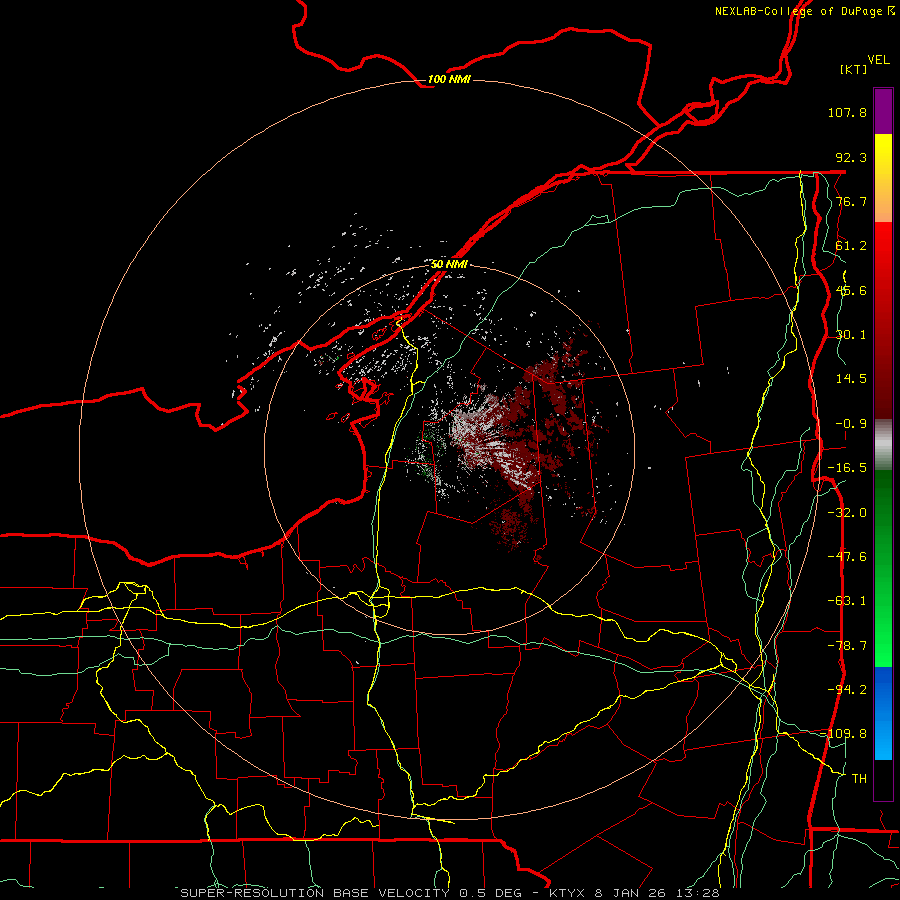Select the -47.6 velocity scale value

847,557
